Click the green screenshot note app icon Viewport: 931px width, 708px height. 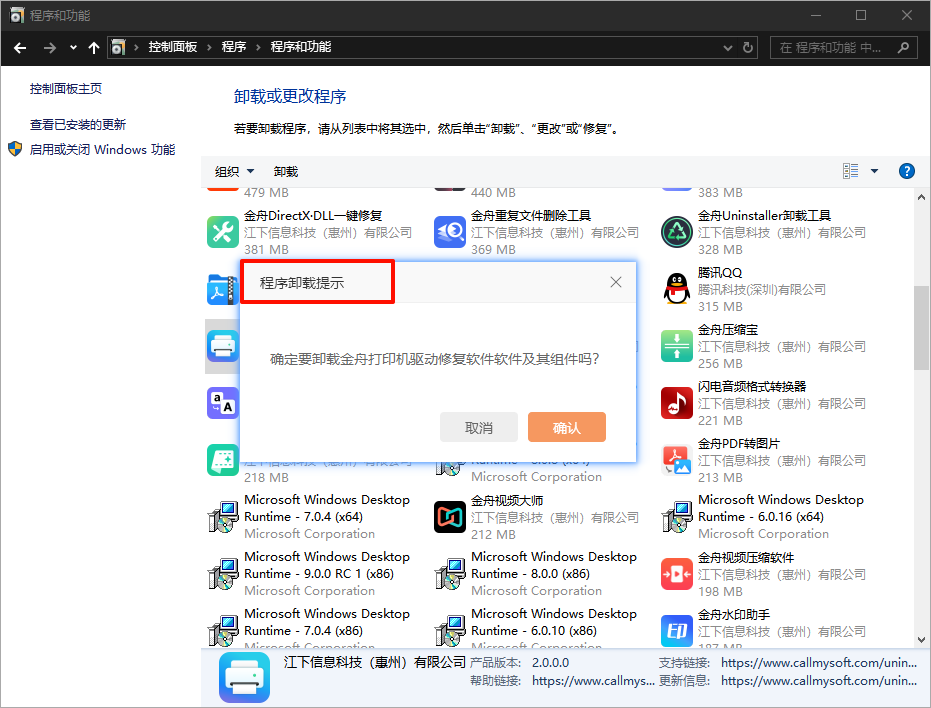tap(223, 460)
